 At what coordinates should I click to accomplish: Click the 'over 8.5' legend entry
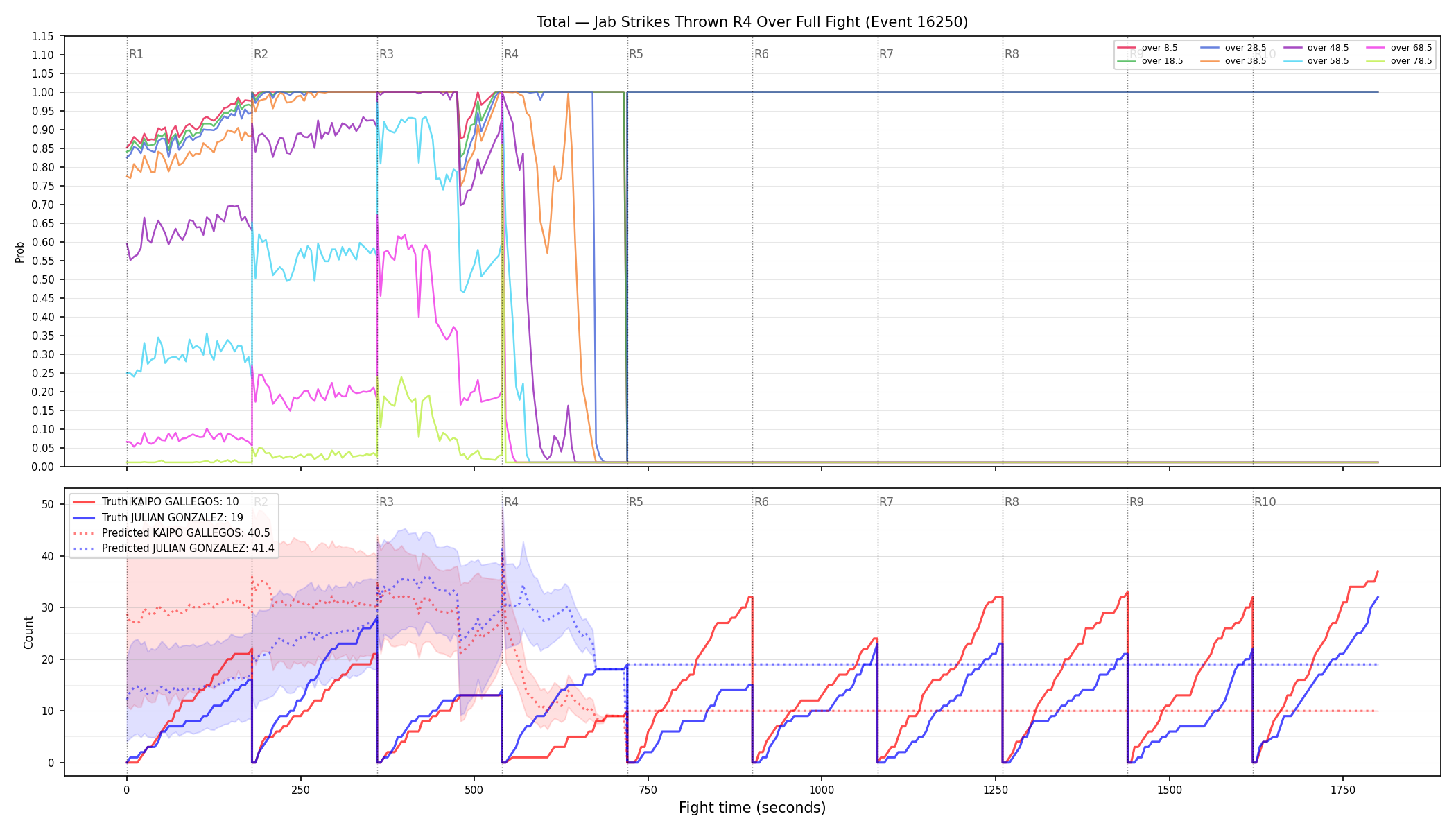(1147, 48)
